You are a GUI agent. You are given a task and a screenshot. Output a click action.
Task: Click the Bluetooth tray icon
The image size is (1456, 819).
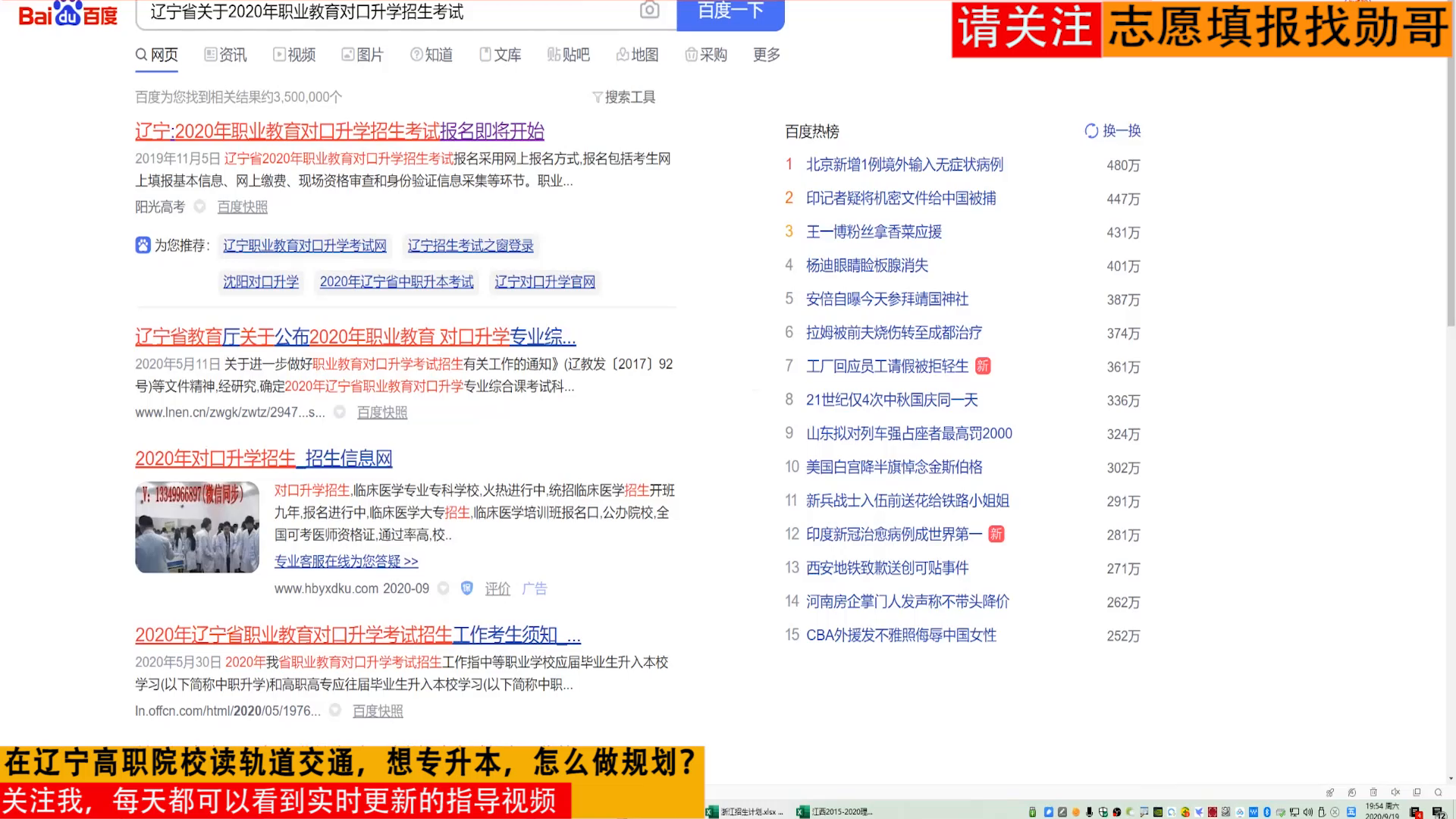pos(1267,812)
